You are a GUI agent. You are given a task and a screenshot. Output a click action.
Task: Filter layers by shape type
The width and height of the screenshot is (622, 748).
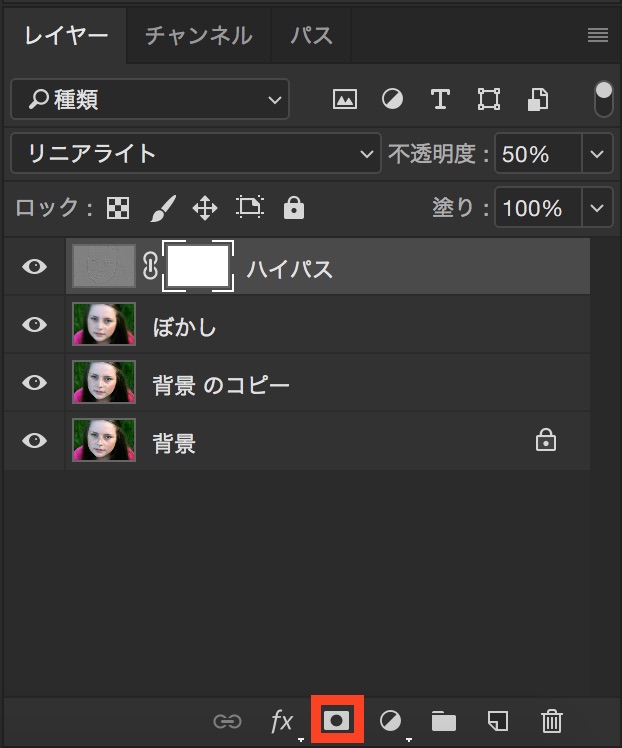tap(489, 99)
